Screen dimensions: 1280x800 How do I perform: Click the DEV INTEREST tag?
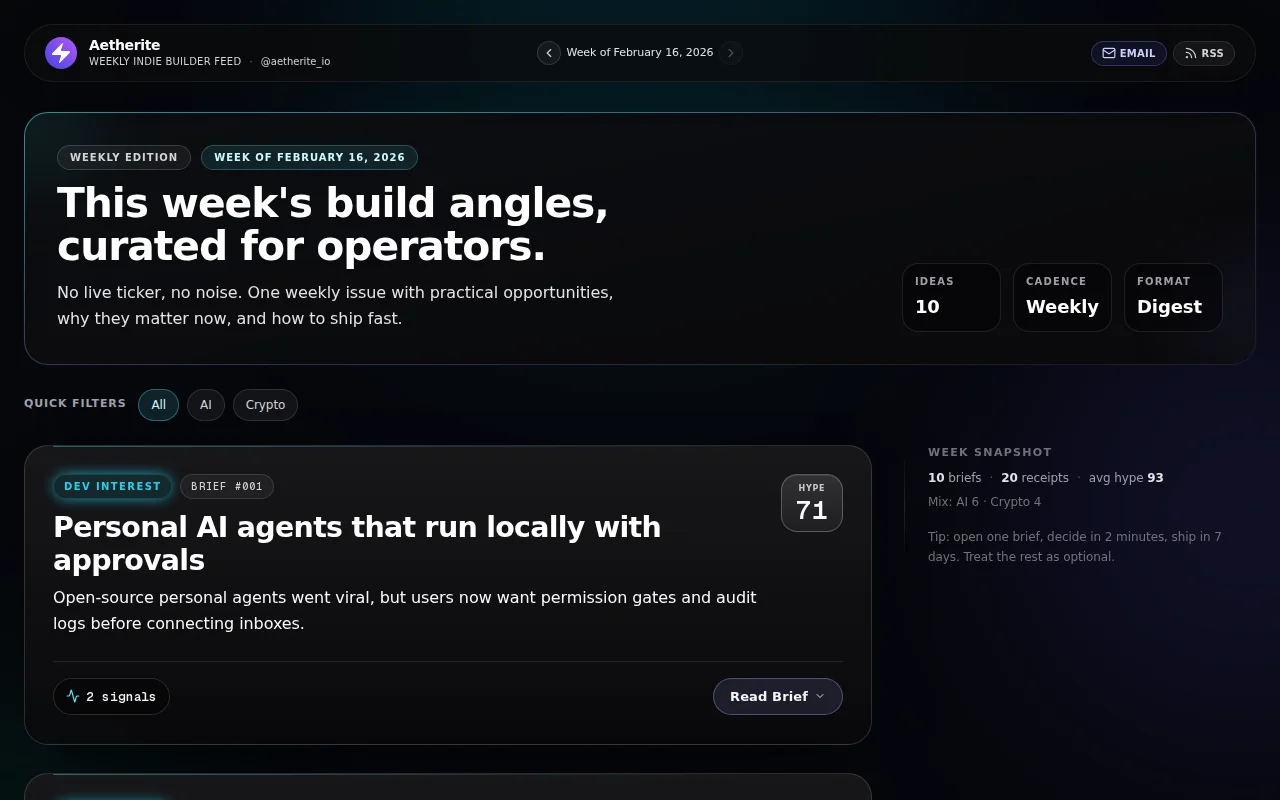tap(112, 486)
